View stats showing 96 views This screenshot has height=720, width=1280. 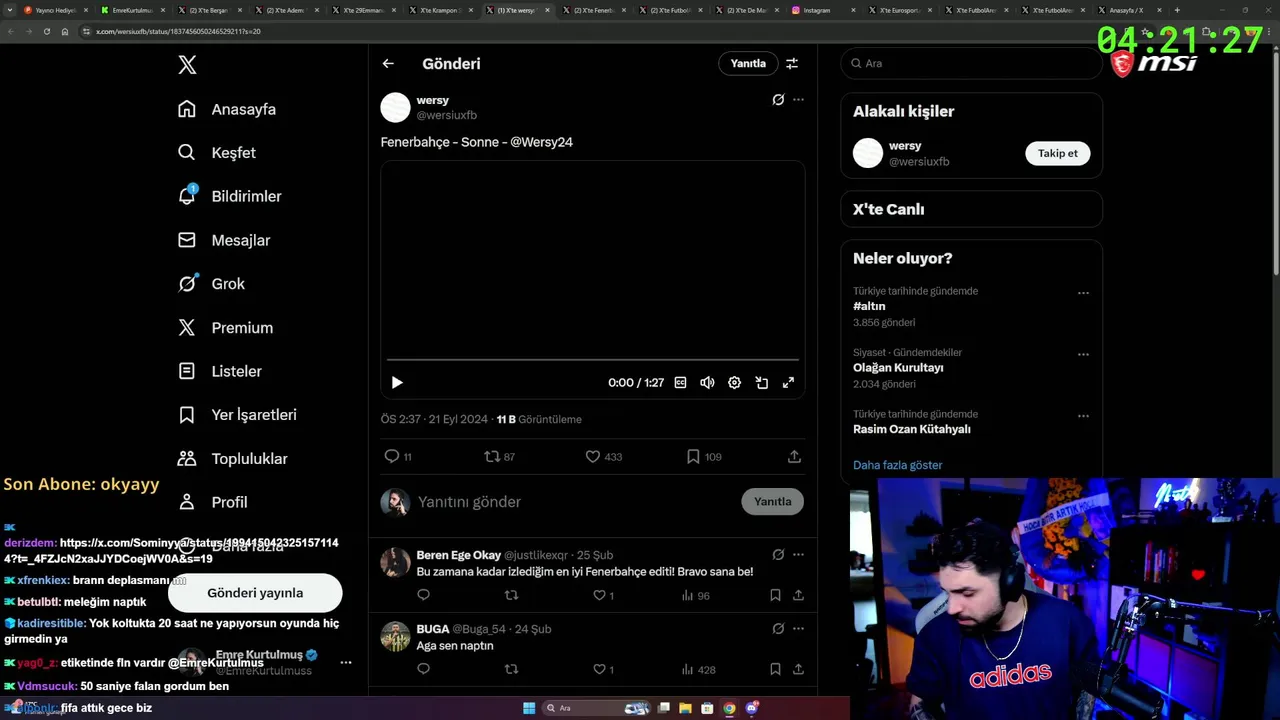click(695, 595)
